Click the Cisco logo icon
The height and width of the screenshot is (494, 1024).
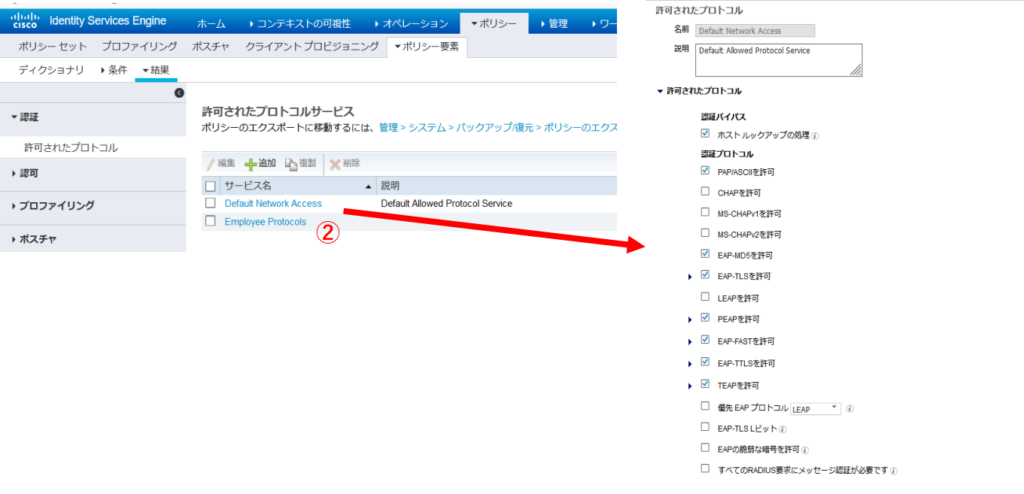tap(24, 21)
